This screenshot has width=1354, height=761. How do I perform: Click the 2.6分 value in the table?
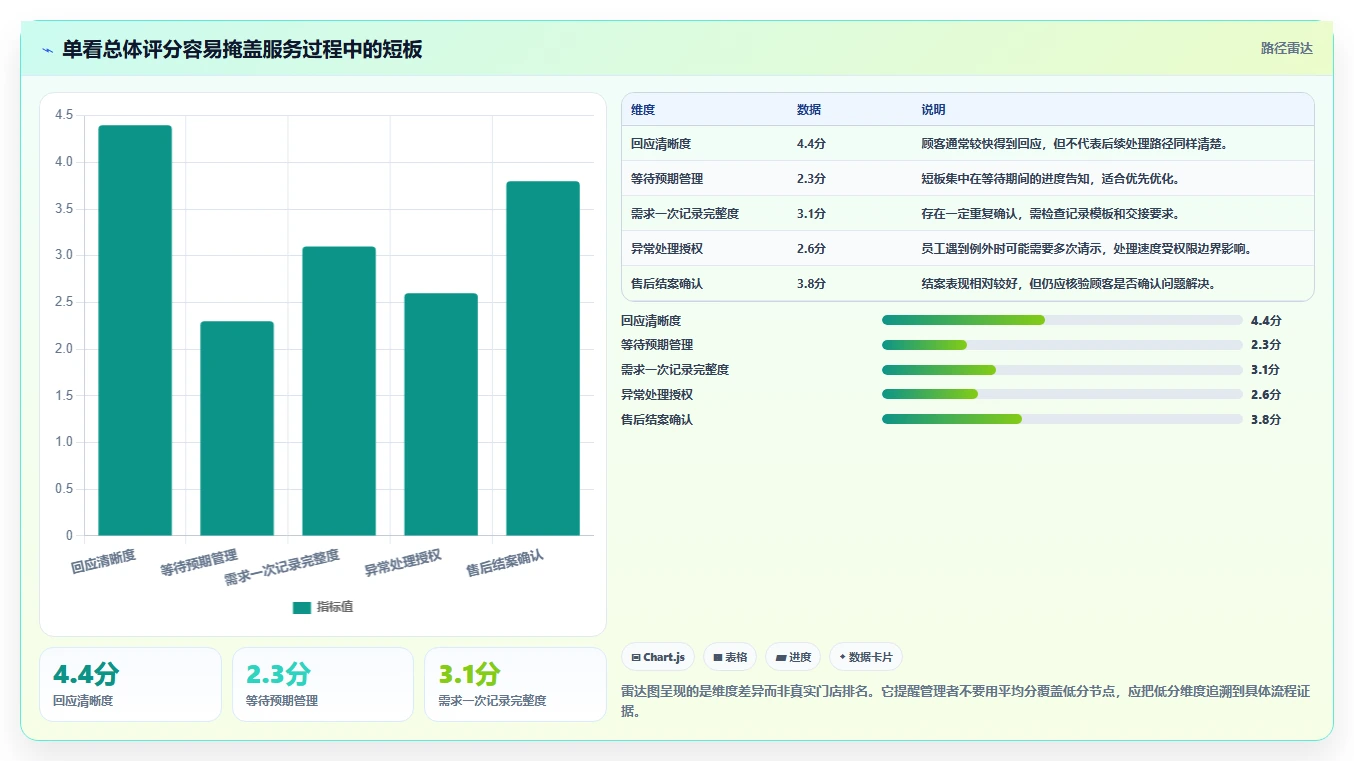811,249
